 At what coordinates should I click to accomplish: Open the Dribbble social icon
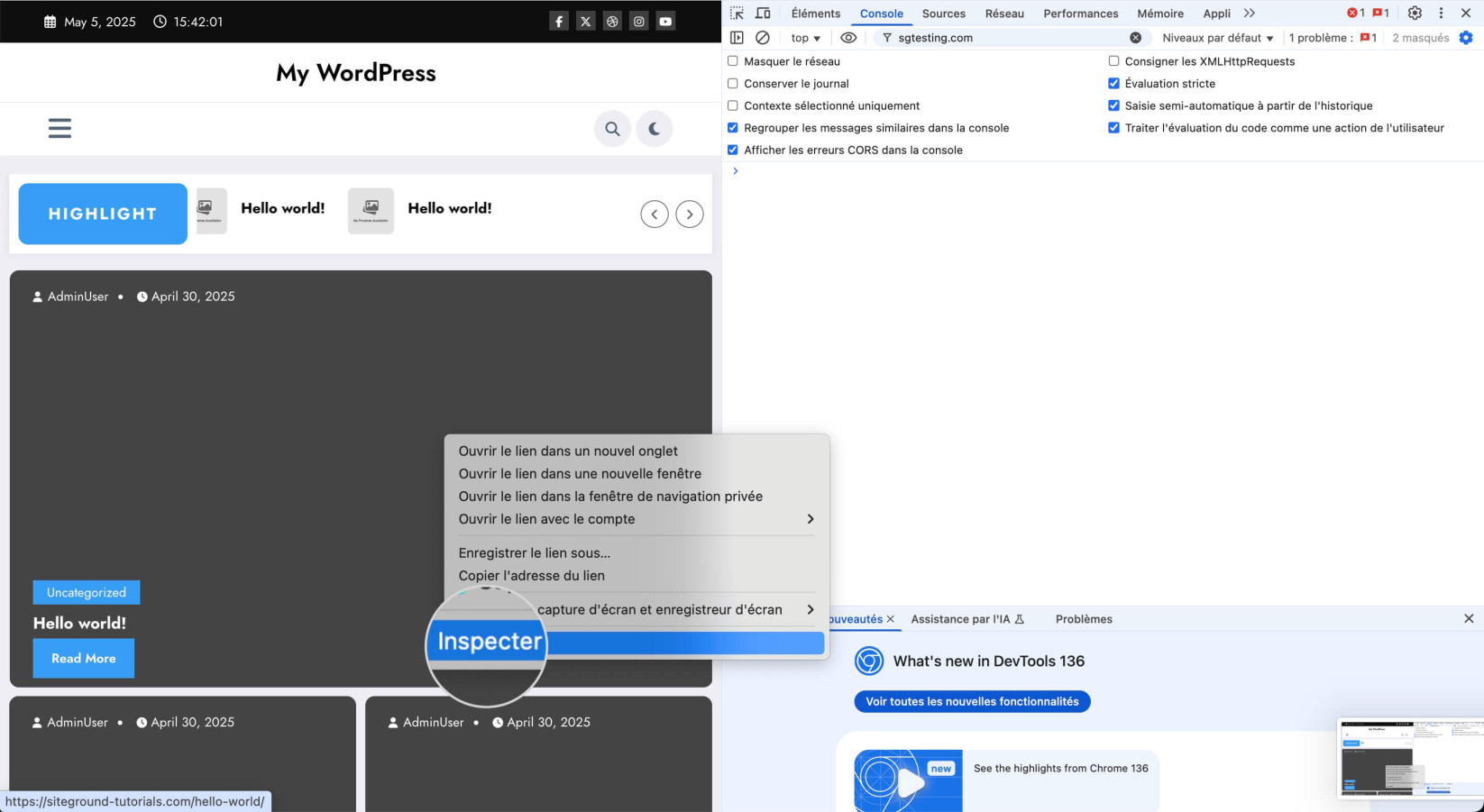[x=612, y=22]
